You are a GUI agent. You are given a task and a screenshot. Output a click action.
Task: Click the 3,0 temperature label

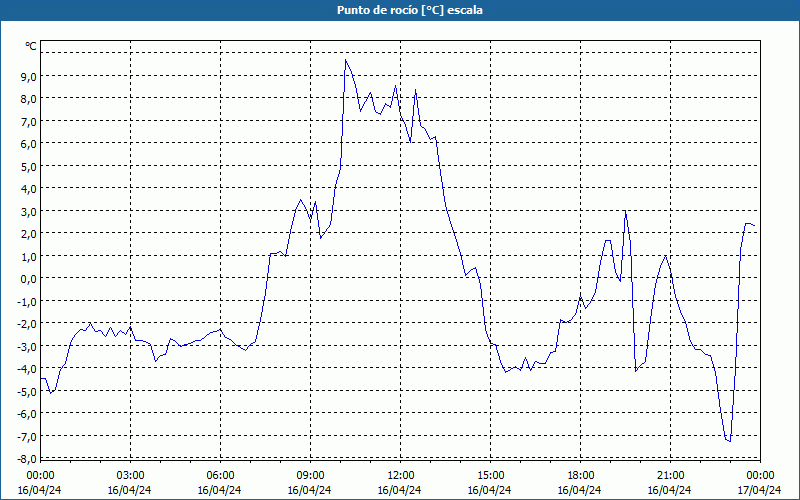click(x=28, y=211)
